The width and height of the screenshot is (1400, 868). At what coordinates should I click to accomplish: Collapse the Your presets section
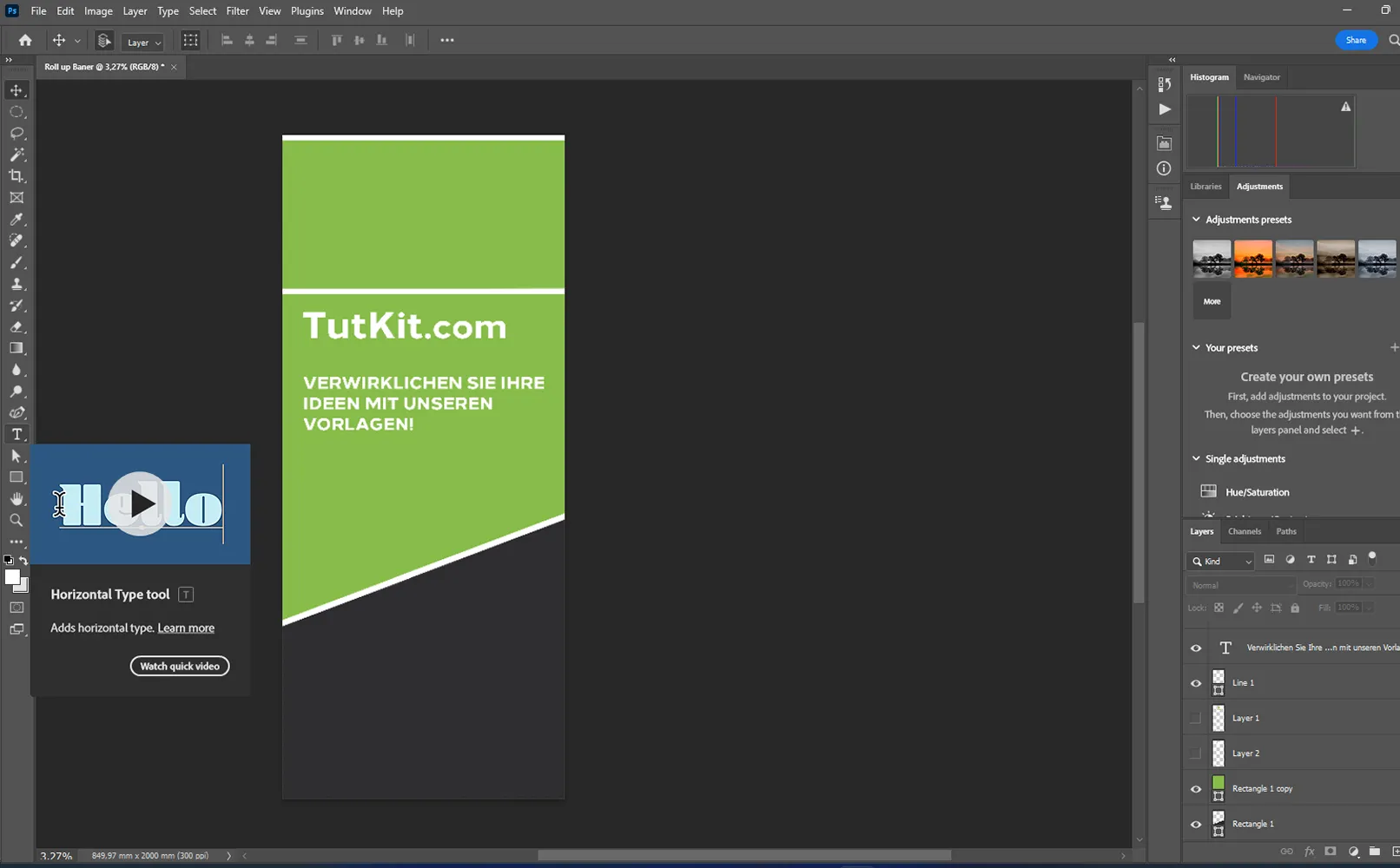[1196, 347]
